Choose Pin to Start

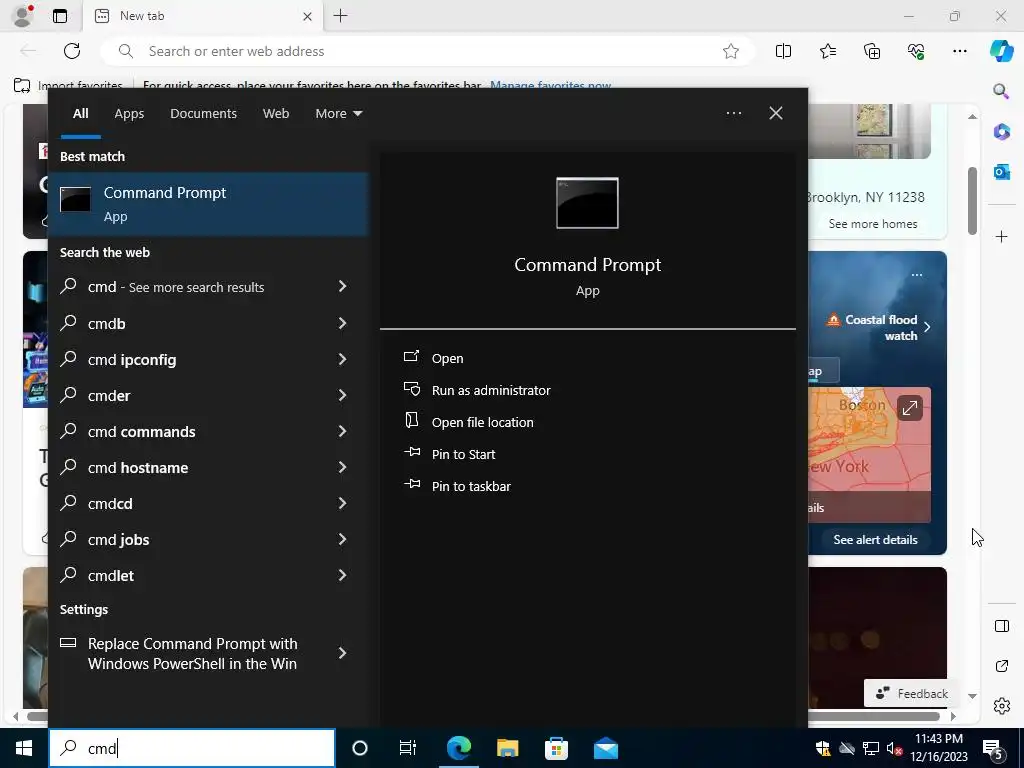[463, 455]
